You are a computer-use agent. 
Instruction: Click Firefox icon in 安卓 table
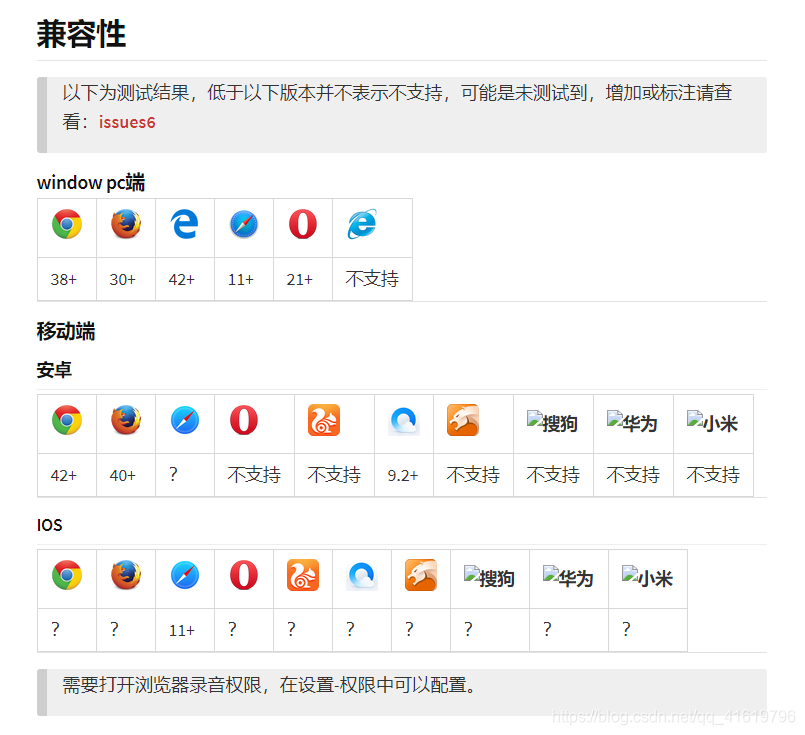point(126,420)
